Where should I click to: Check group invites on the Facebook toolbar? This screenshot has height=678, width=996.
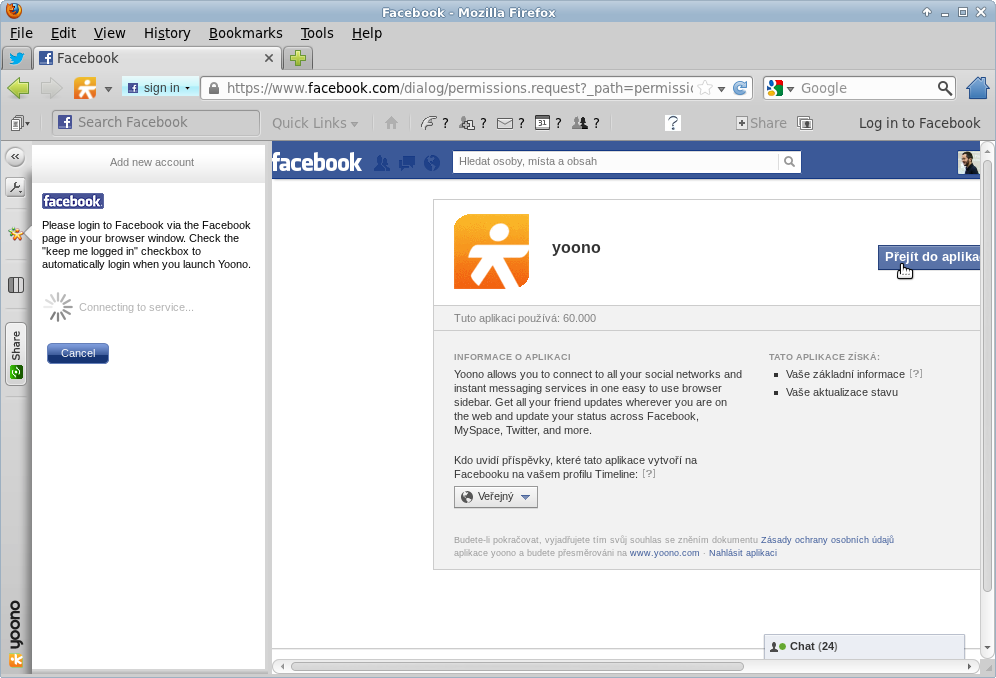pos(586,123)
